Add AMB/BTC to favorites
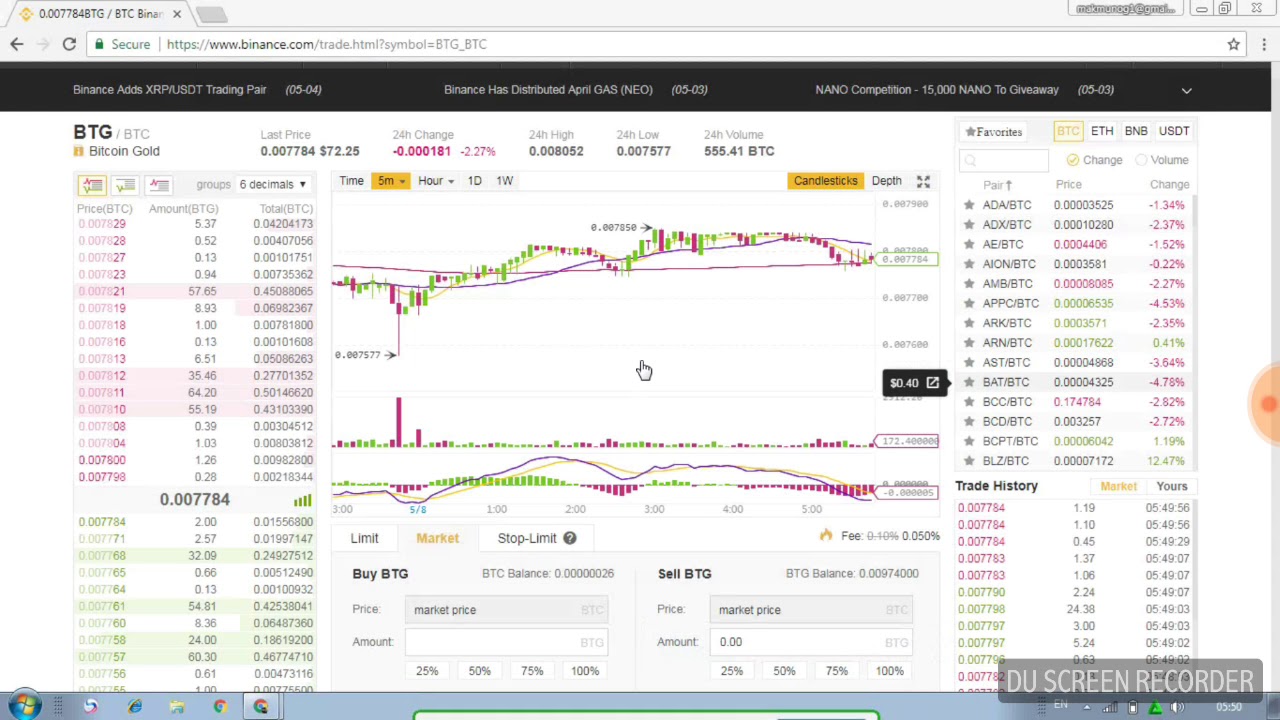Viewport: 1280px width, 720px height. pyautogui.click(x=968, y=284)
